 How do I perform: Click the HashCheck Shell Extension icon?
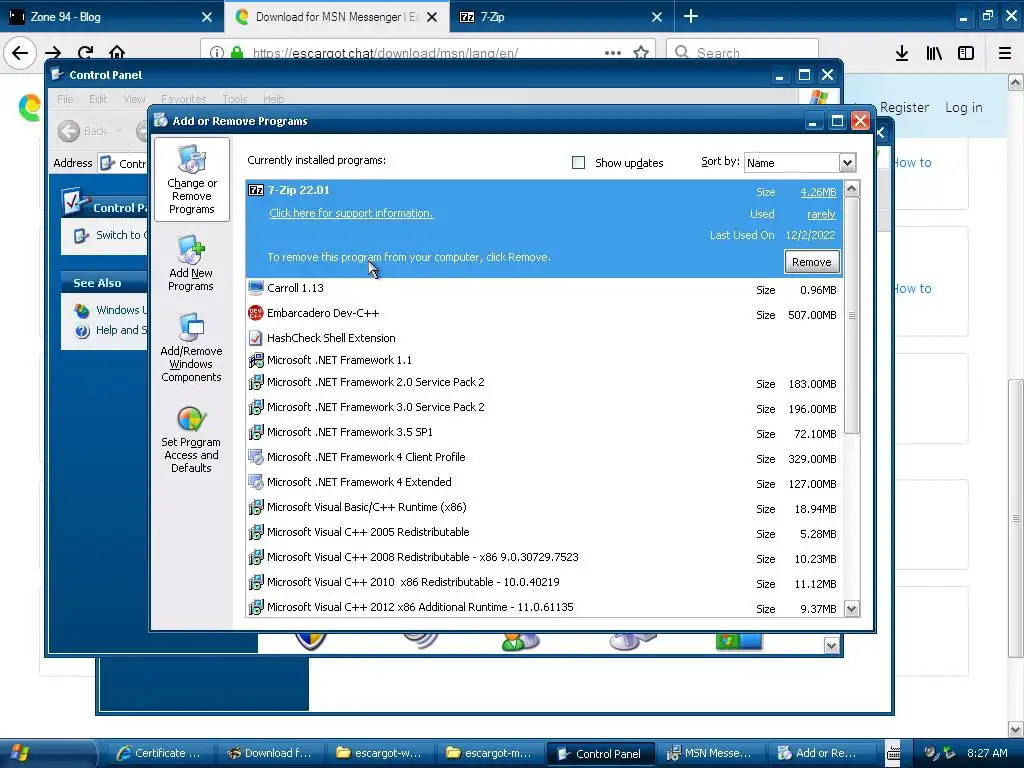click(256, 338)
